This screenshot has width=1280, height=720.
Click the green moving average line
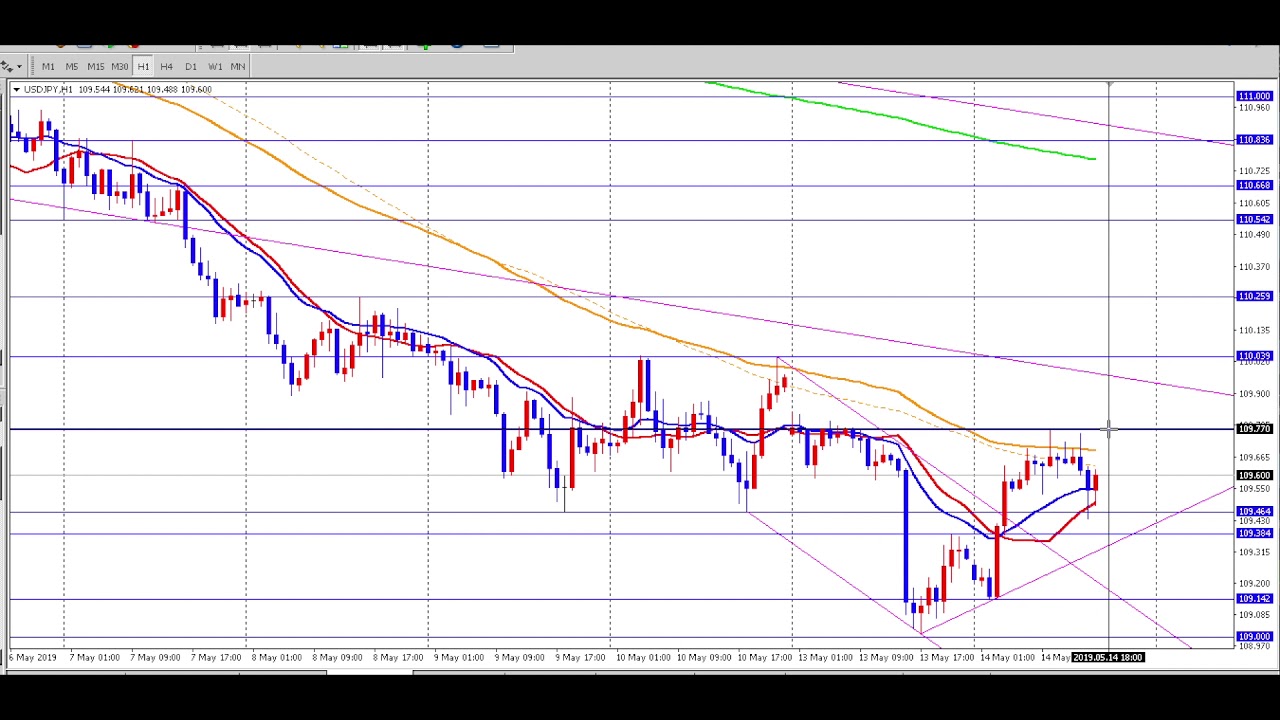click(x=900, y=120)
